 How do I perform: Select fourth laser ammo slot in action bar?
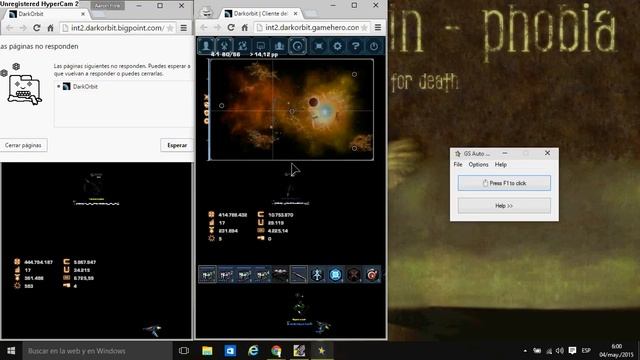pyautogui.click(x=262, y=275)
